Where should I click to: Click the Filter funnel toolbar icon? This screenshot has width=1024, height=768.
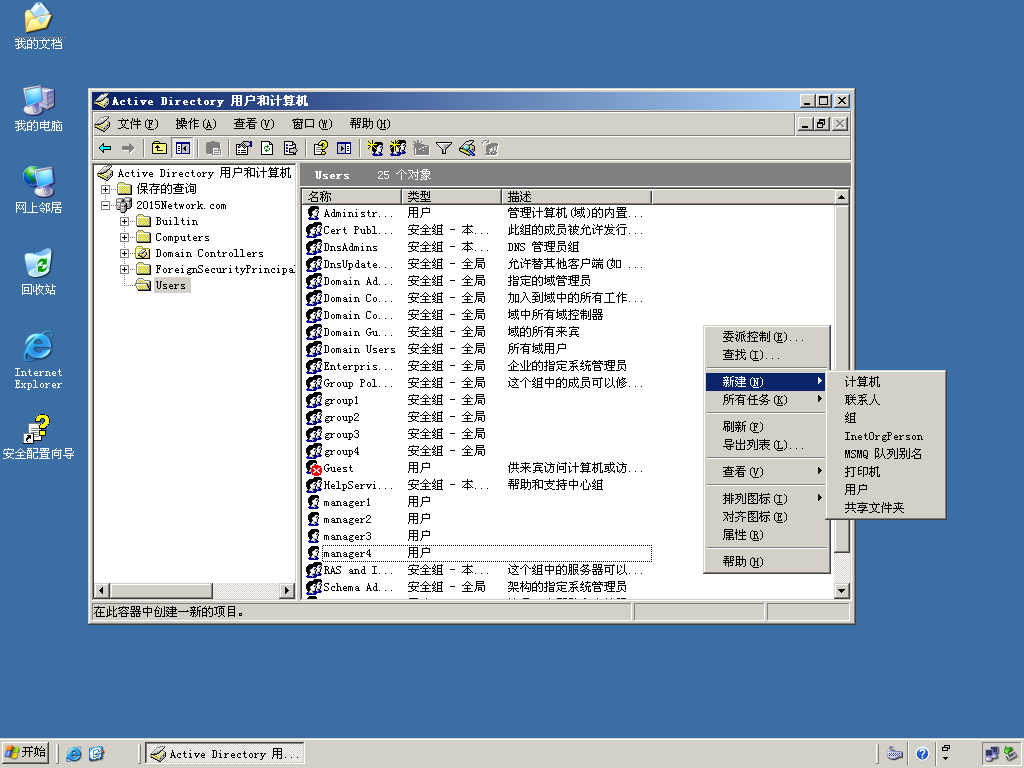click(x=444, y=148)
